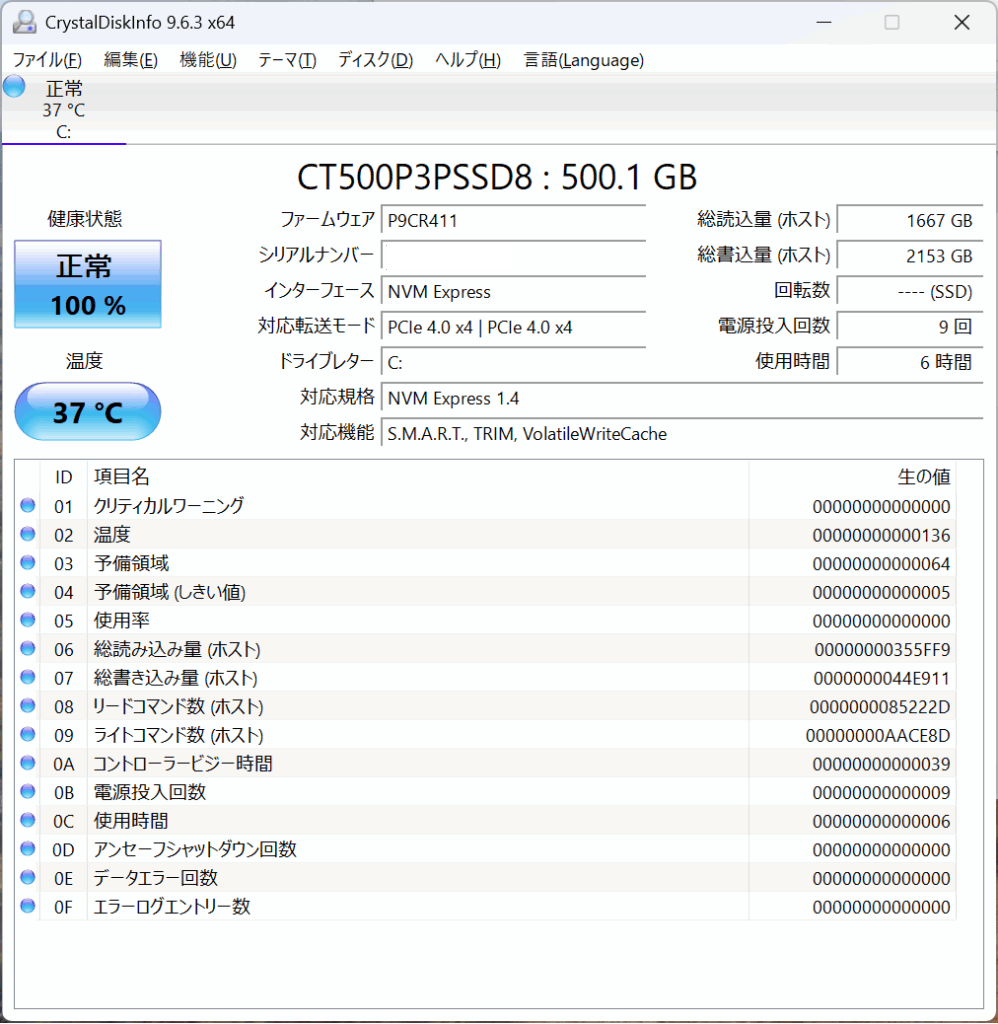Click status orb for 0B 電源投入回数 row

pos(27,792)
